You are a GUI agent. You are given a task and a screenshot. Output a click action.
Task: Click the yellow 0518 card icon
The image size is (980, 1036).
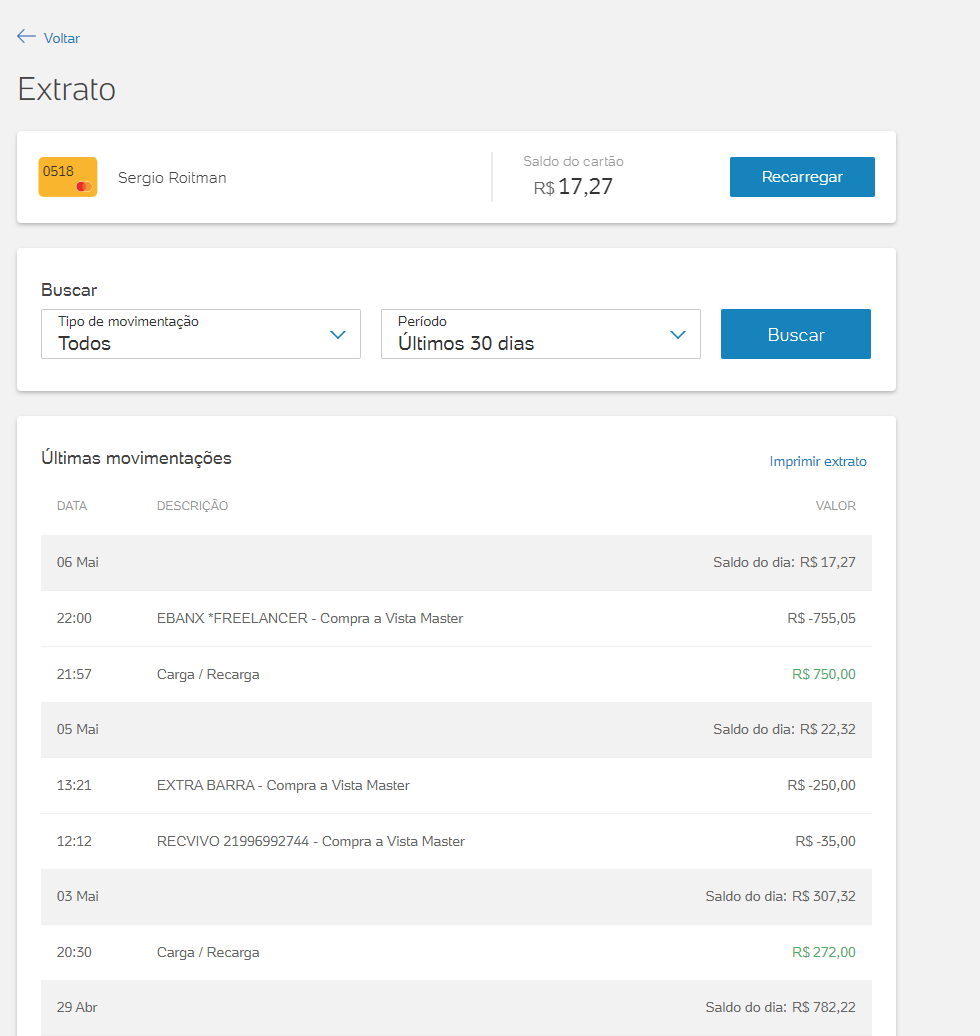coord(68,177)
